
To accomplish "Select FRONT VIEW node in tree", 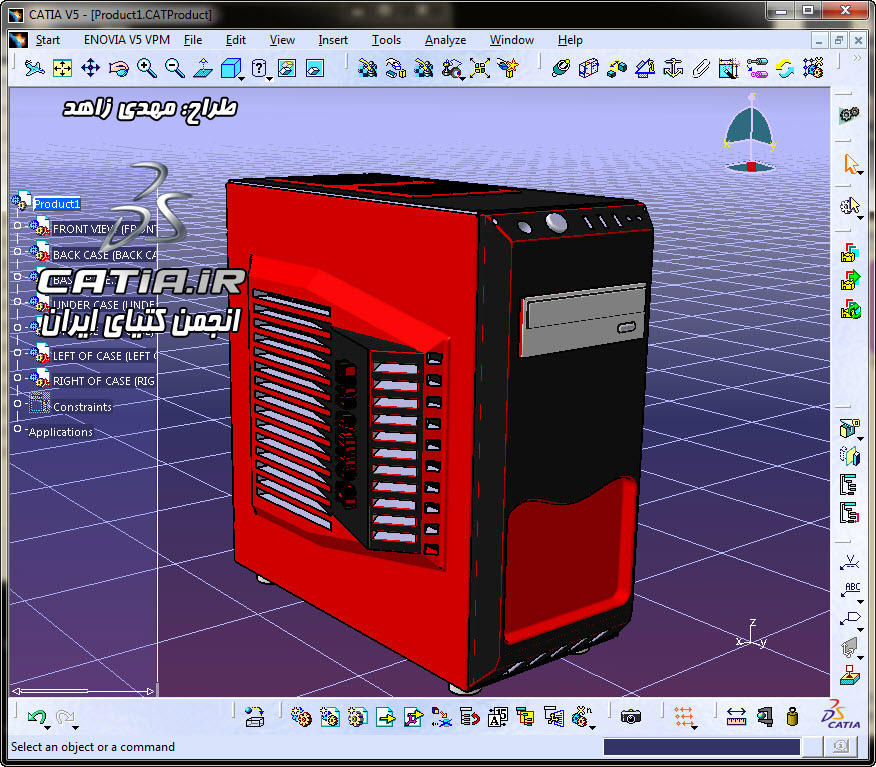I will 104,229.
